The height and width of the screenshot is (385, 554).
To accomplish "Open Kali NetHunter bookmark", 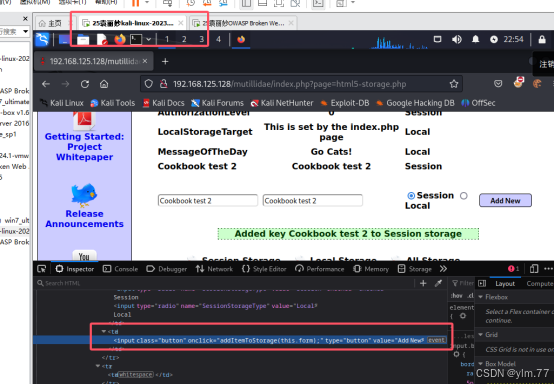I will click(282, 103).
